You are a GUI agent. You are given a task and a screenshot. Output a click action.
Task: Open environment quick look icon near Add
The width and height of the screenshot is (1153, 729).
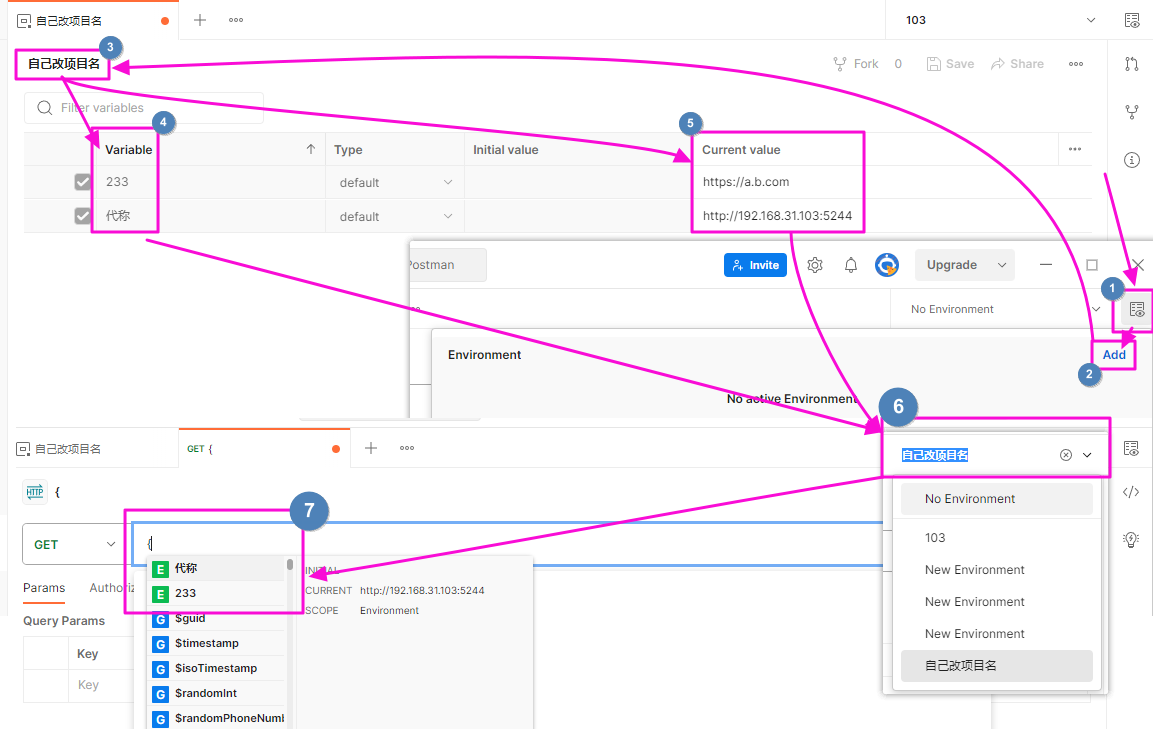click(x=1136, y=310)
